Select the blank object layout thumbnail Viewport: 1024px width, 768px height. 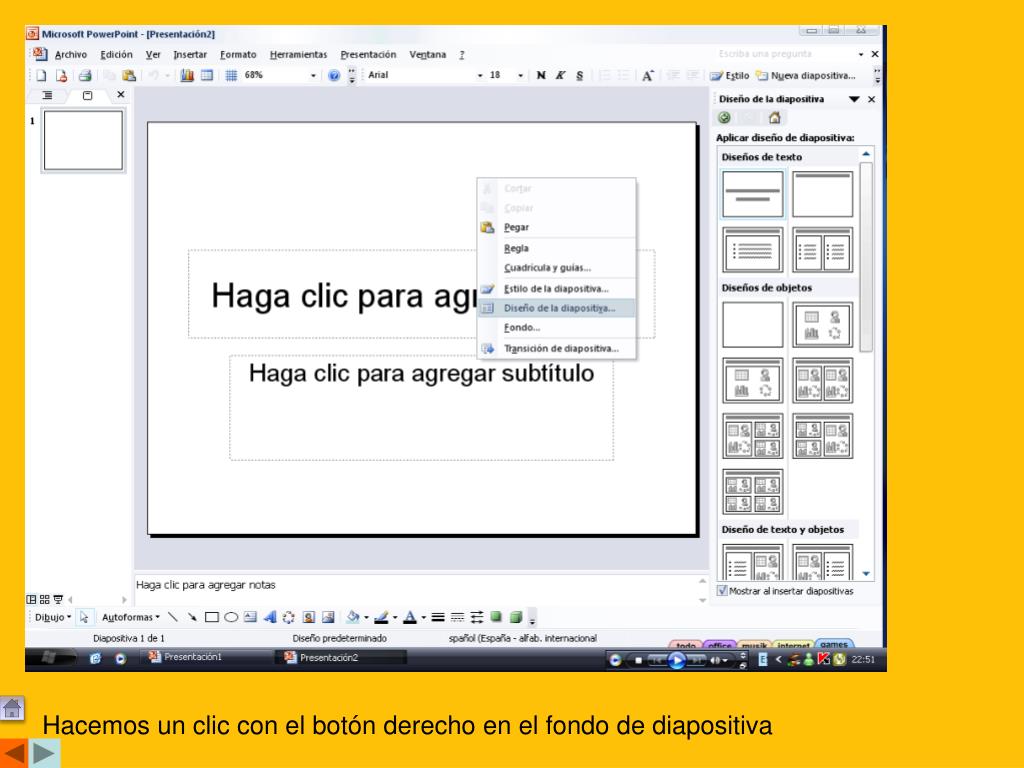point(753,325)
